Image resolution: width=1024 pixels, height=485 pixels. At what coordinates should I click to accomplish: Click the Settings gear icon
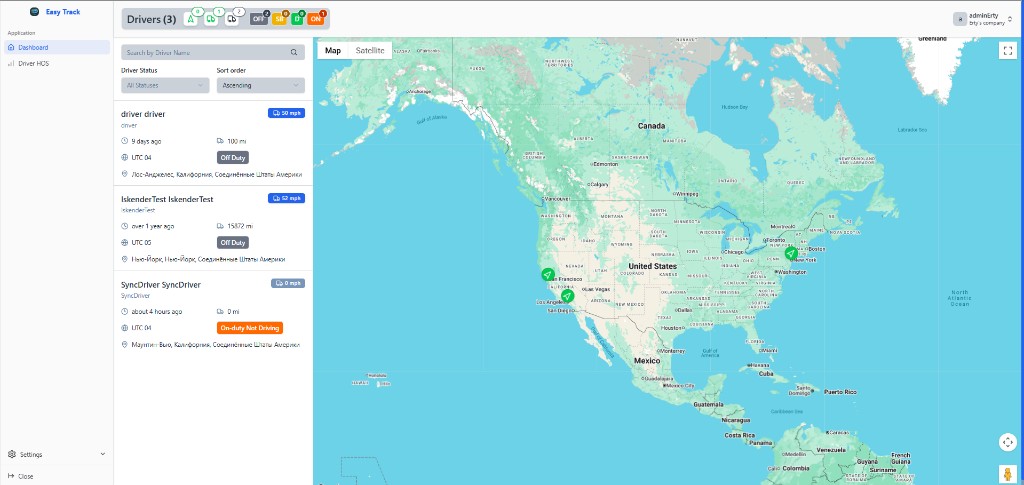[12, 454]
